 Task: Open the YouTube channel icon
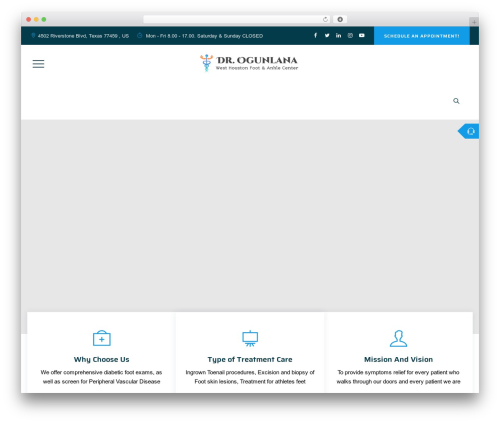pos(362,35)
